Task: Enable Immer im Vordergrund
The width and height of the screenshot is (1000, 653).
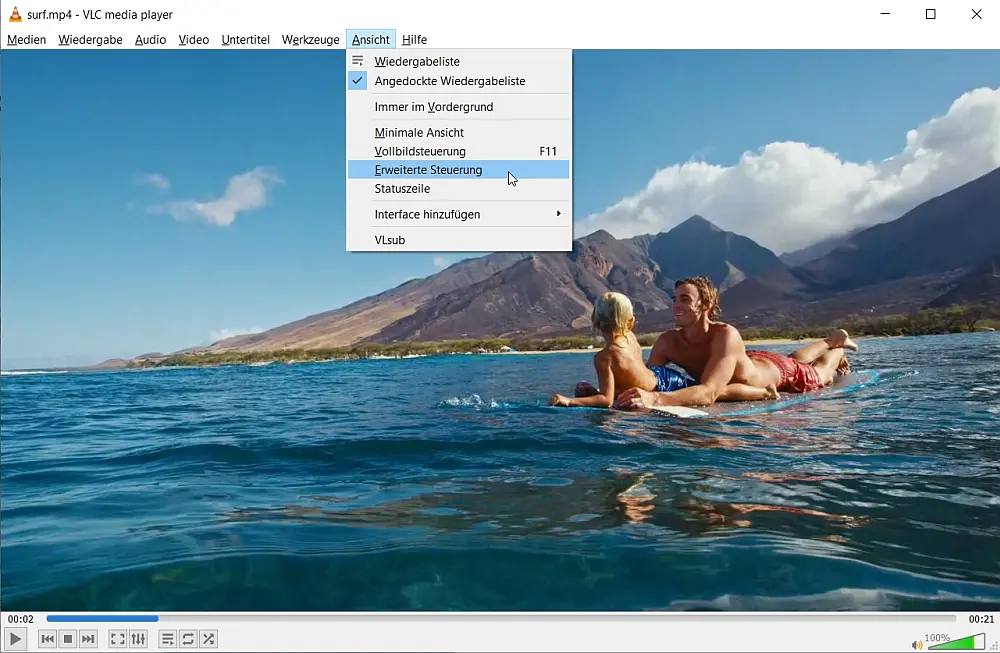Action: (459, 106)
